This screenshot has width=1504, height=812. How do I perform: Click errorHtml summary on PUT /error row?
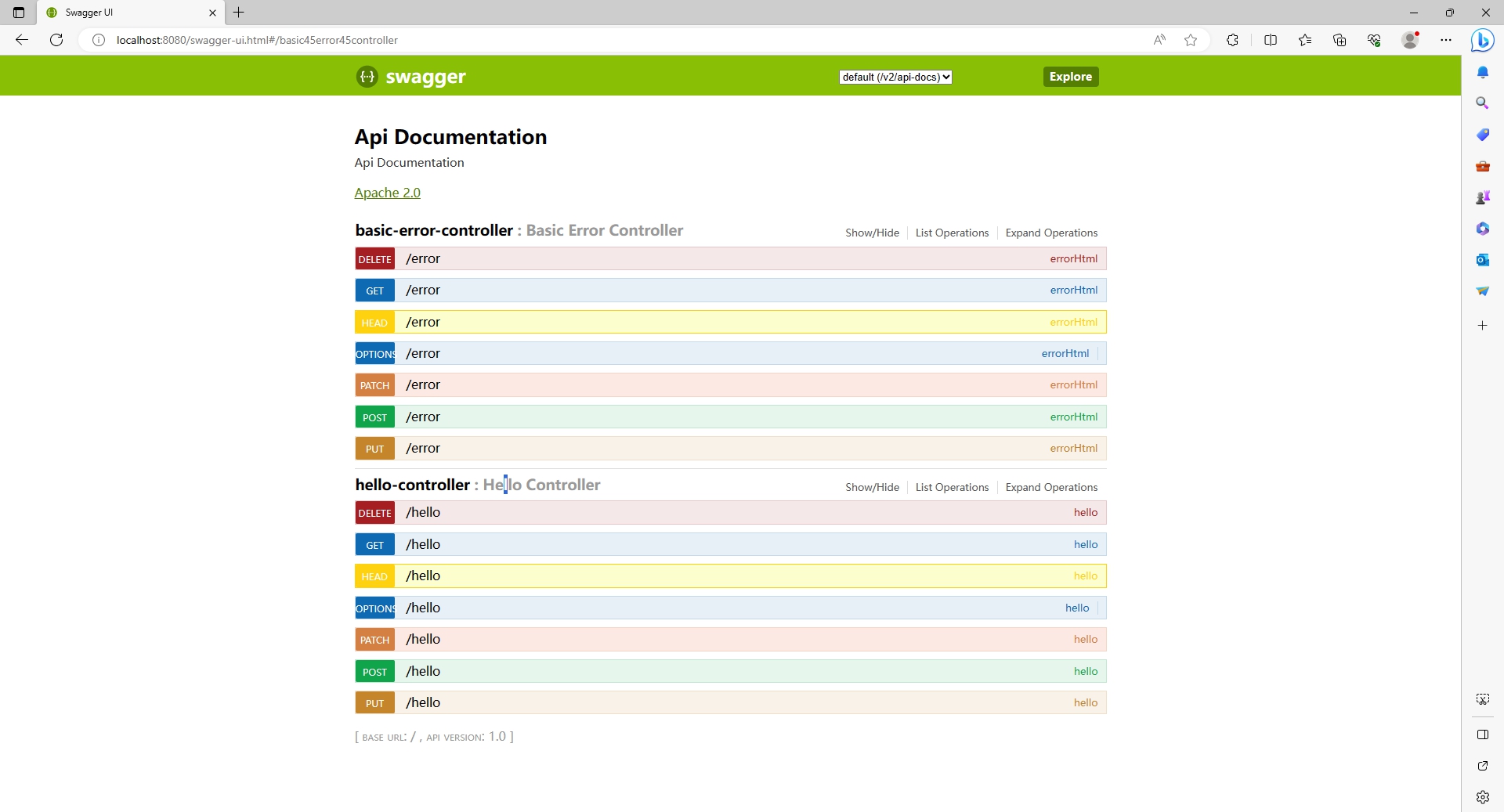point(1073,448)
